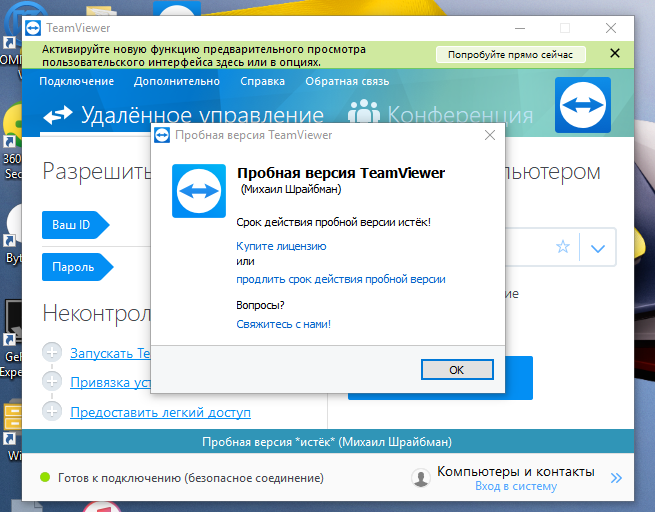Expand the Computers and contacts panel arrows
The height and width of the screenshot is (512, 655).
pos(616,478)
